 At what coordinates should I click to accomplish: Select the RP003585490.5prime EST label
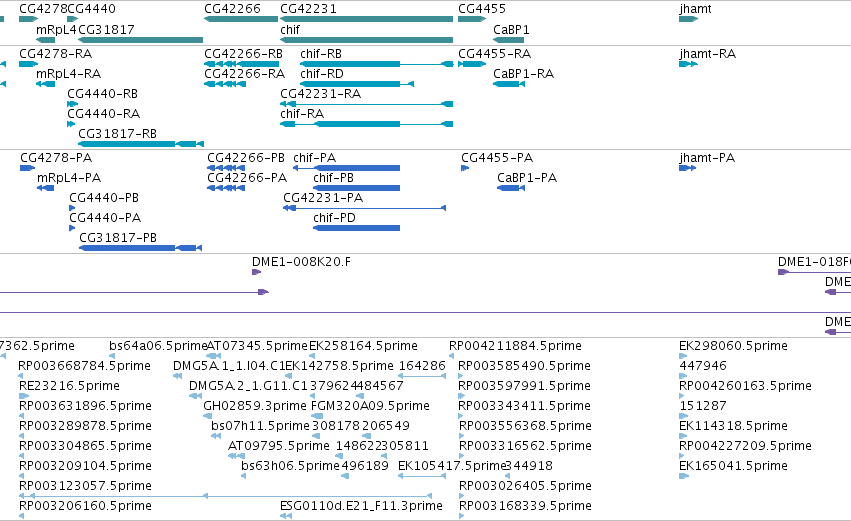click(524, 366)
